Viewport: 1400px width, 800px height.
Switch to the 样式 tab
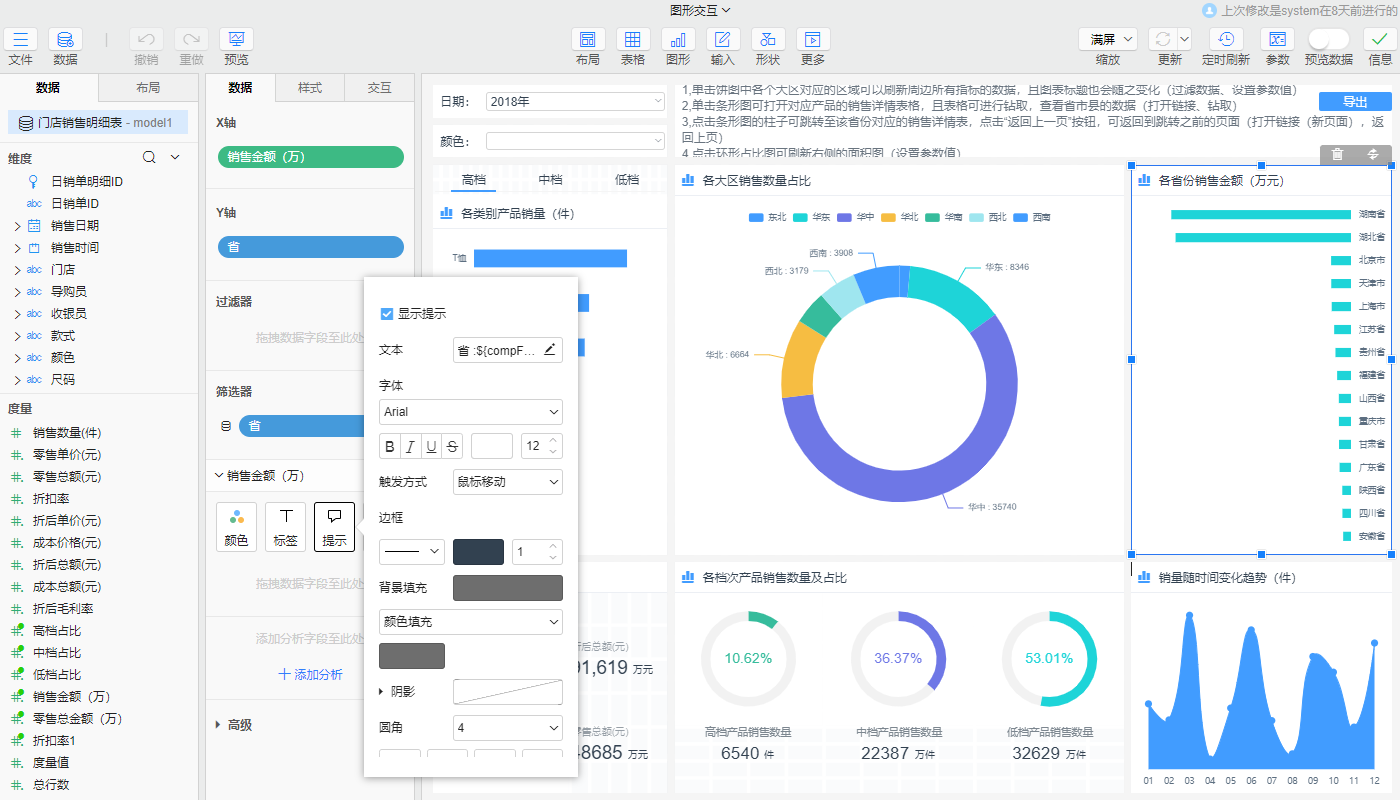coord(310,87)
